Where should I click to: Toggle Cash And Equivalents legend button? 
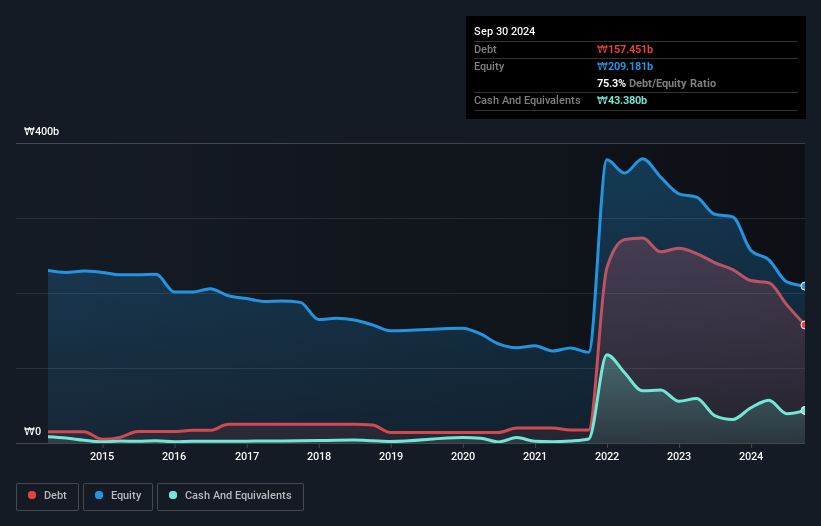coord(230,496)
